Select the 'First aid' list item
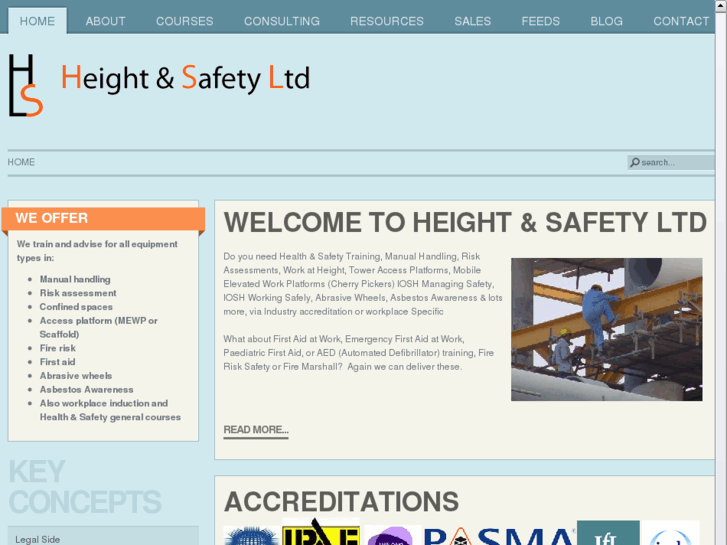This screenshot has width=727, height=545. pos(57,362)
